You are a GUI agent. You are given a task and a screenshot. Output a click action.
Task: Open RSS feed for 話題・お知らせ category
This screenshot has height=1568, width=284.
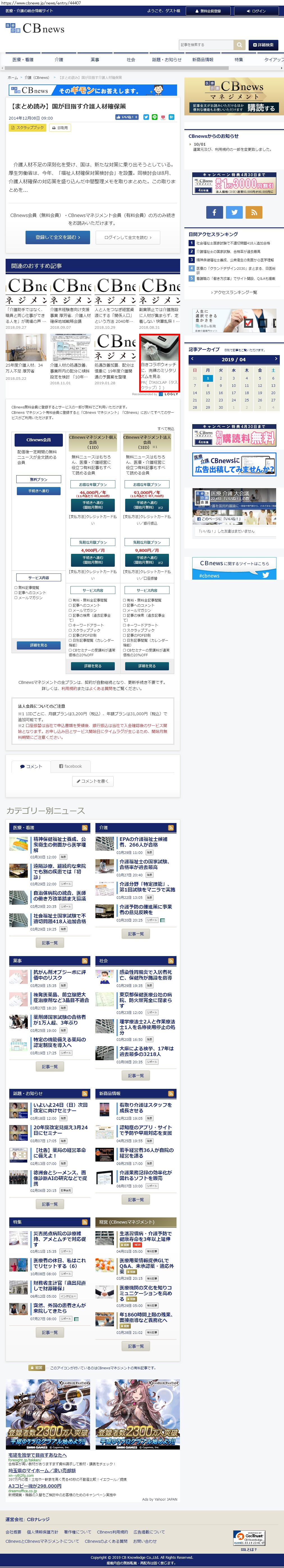pos(84,1093)
